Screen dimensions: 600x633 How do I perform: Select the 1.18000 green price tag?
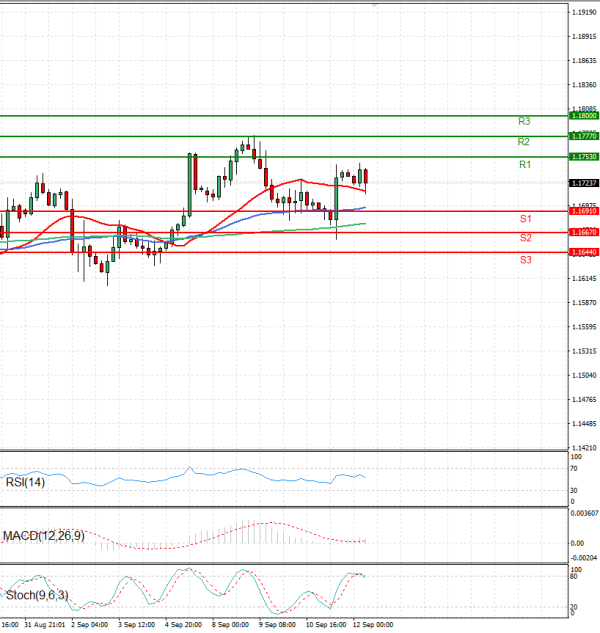click(x=584, y=116)
